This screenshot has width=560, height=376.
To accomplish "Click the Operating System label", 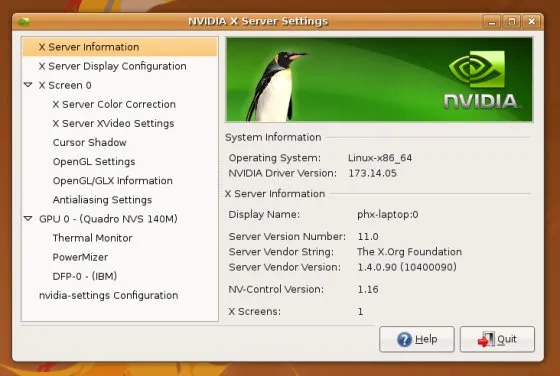I will coord(275,158).
